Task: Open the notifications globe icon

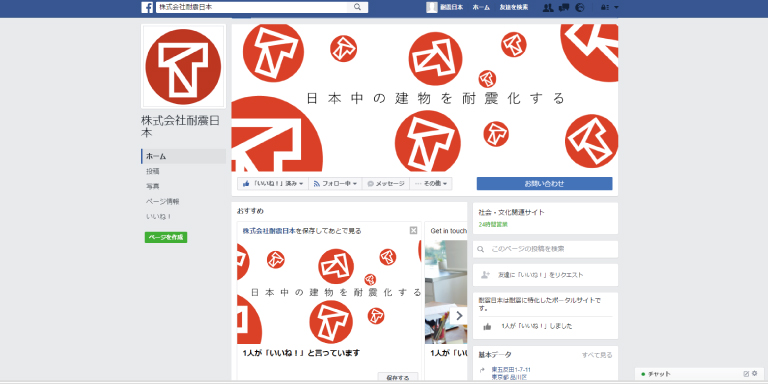Action: click(579, 7)
